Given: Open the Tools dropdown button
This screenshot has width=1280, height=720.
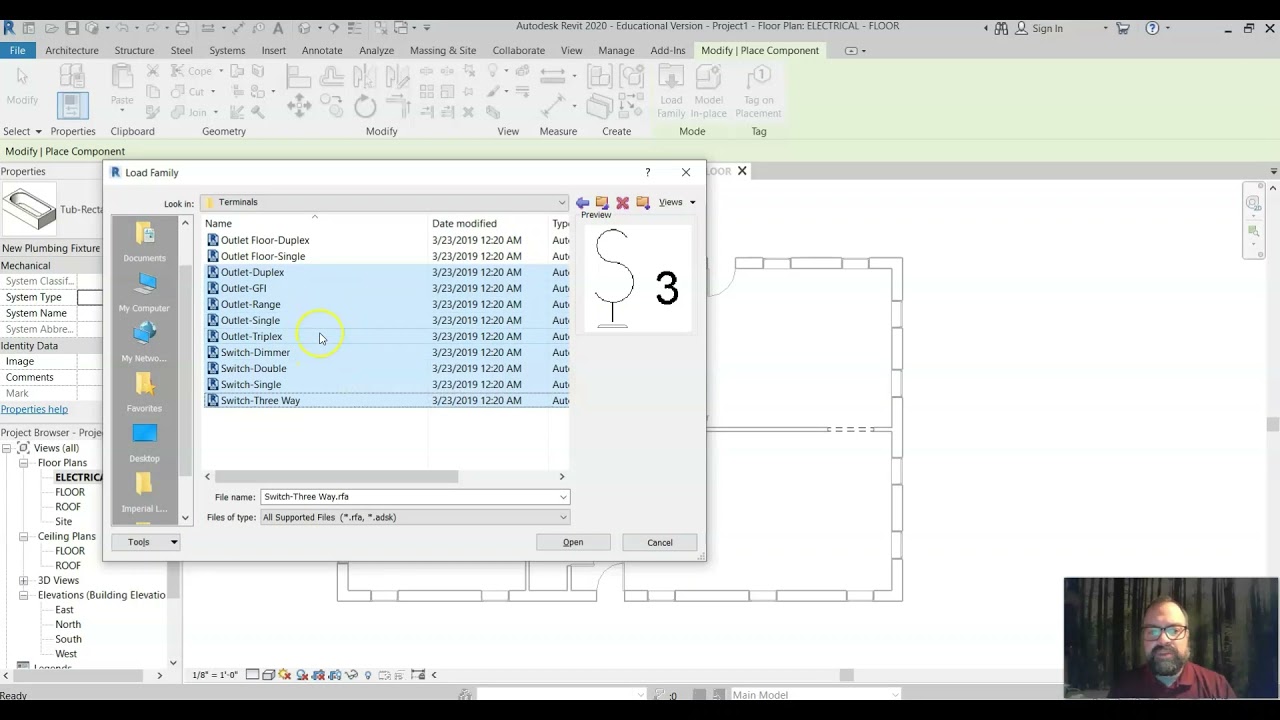Looking at the screenshot, I should pos(146,542).
